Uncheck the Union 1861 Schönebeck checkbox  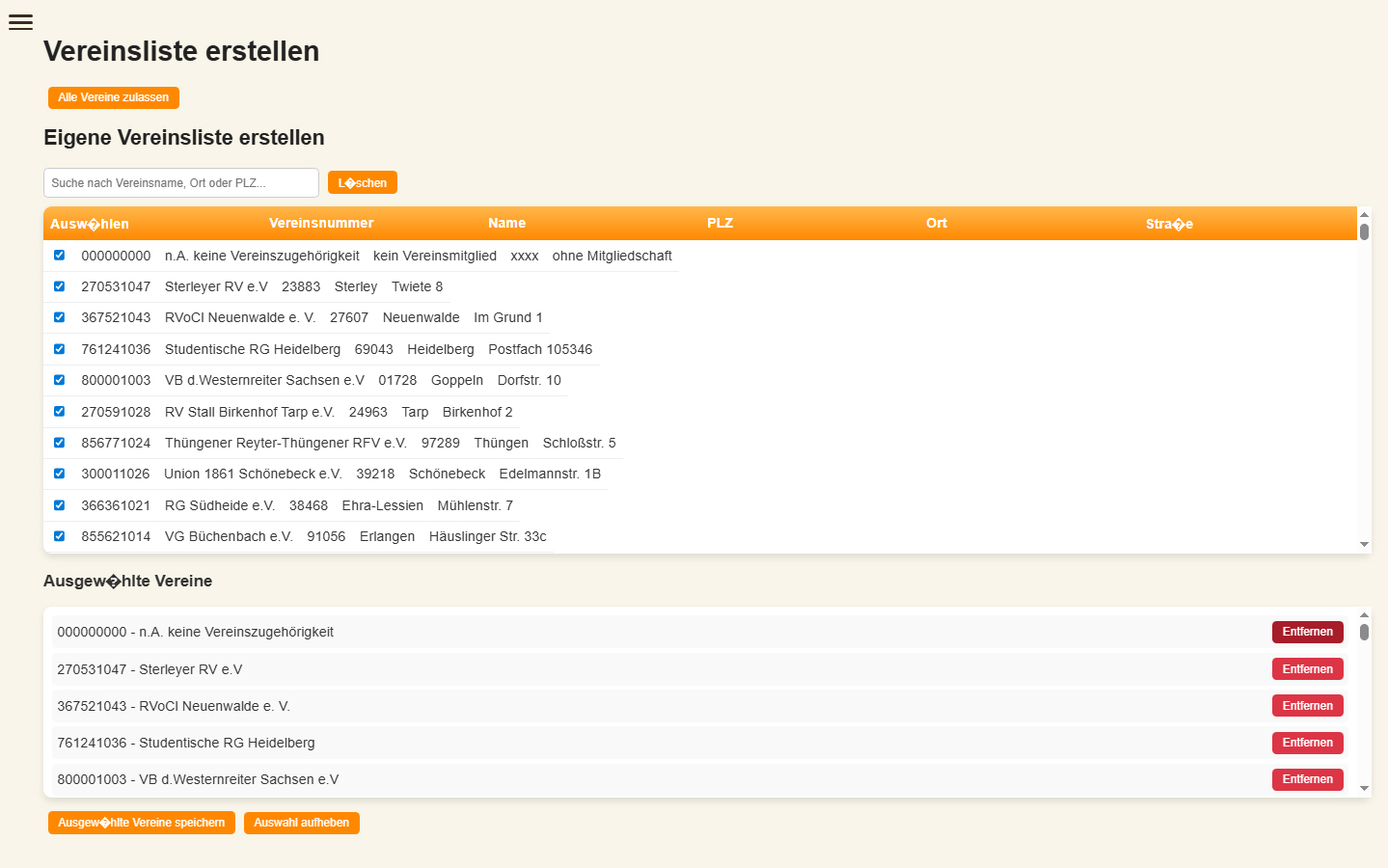pyautogui.click(x=59, y=474)
